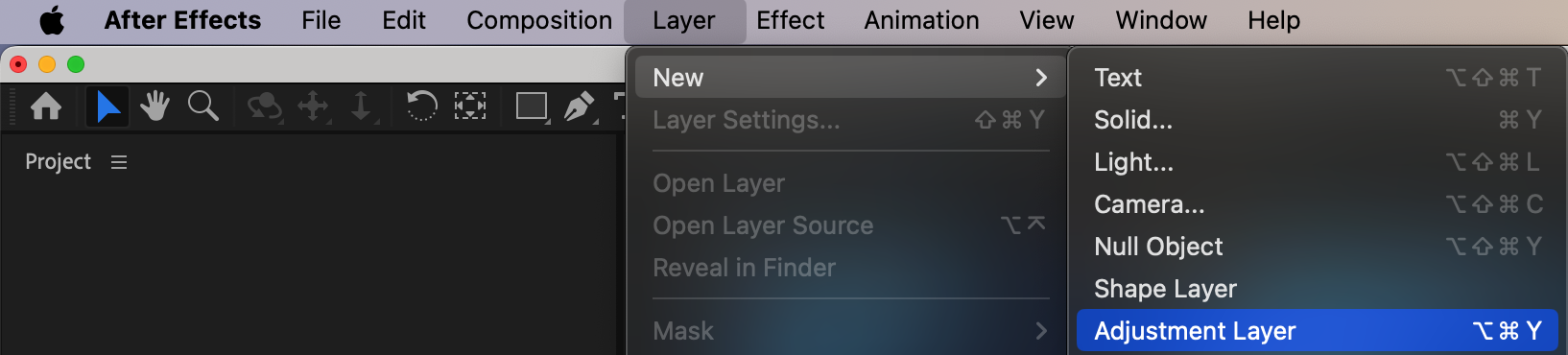Screen dimensions: 1568x355
Task: Select the Pan Behind anchor point tool
Action: pyautogui.click(x=469, y=106)
